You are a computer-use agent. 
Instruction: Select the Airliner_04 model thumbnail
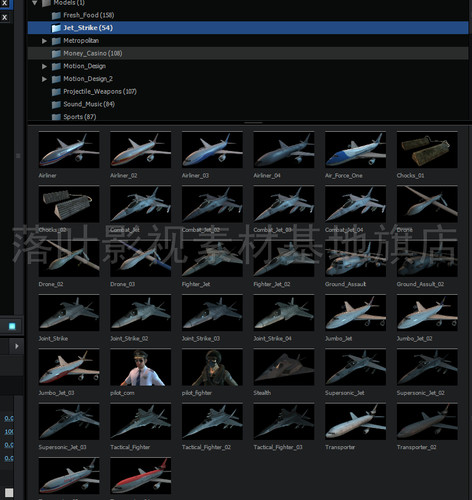pos(284,150)
